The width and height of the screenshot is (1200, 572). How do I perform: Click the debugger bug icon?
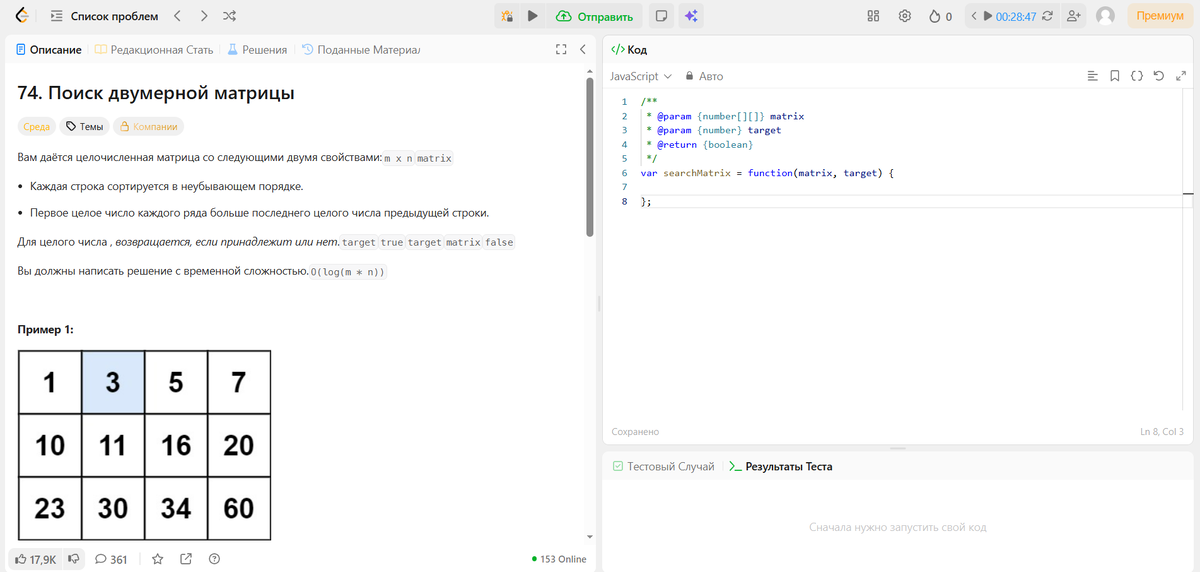tap(507, 16)
